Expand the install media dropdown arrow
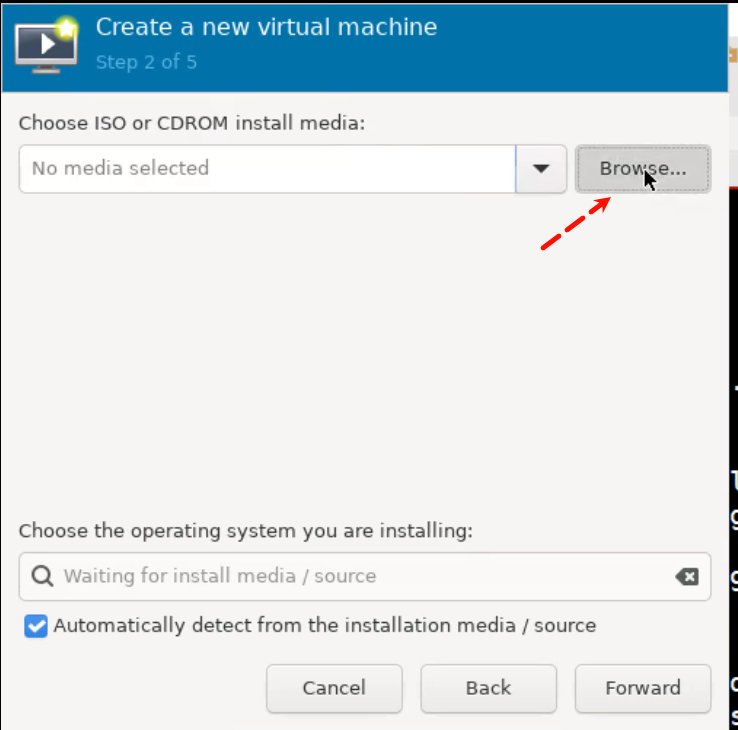Viewport: 738px width, 730px height. 541,169
